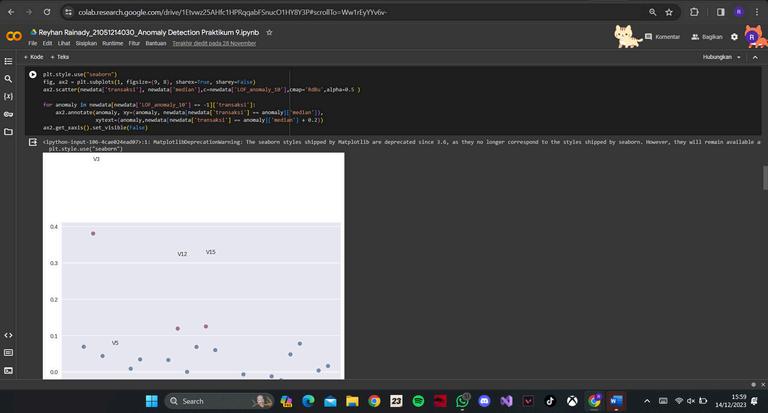Screen dimensions: 768x413
Task: Clear the cell output icon
Action: tap(33, 142)
